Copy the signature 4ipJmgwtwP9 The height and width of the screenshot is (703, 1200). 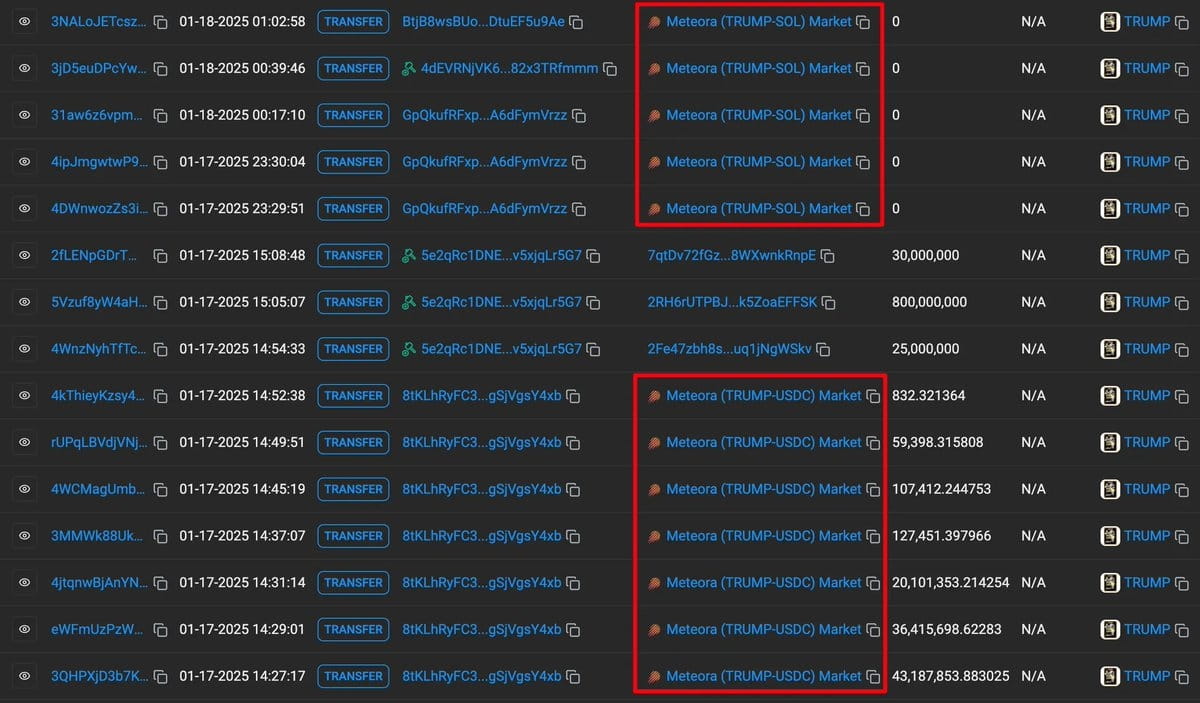coord(161,162)
